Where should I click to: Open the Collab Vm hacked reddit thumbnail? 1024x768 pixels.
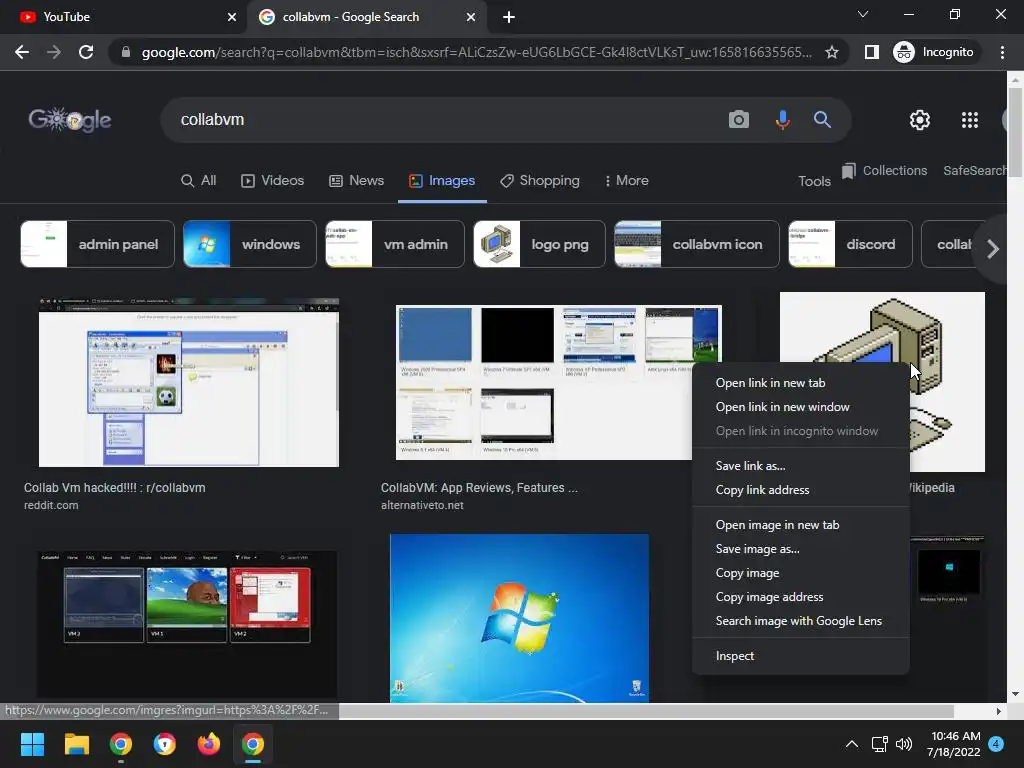click(189, 383)
